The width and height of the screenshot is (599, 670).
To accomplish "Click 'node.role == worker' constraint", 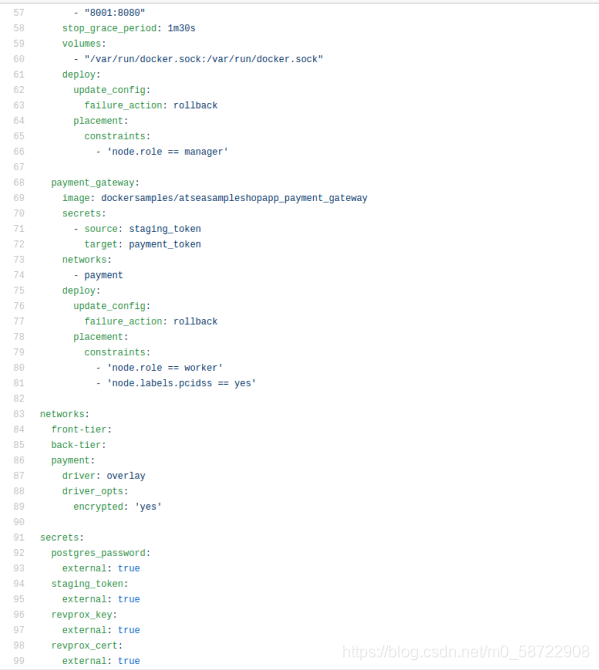I will [x=164, y=368].
